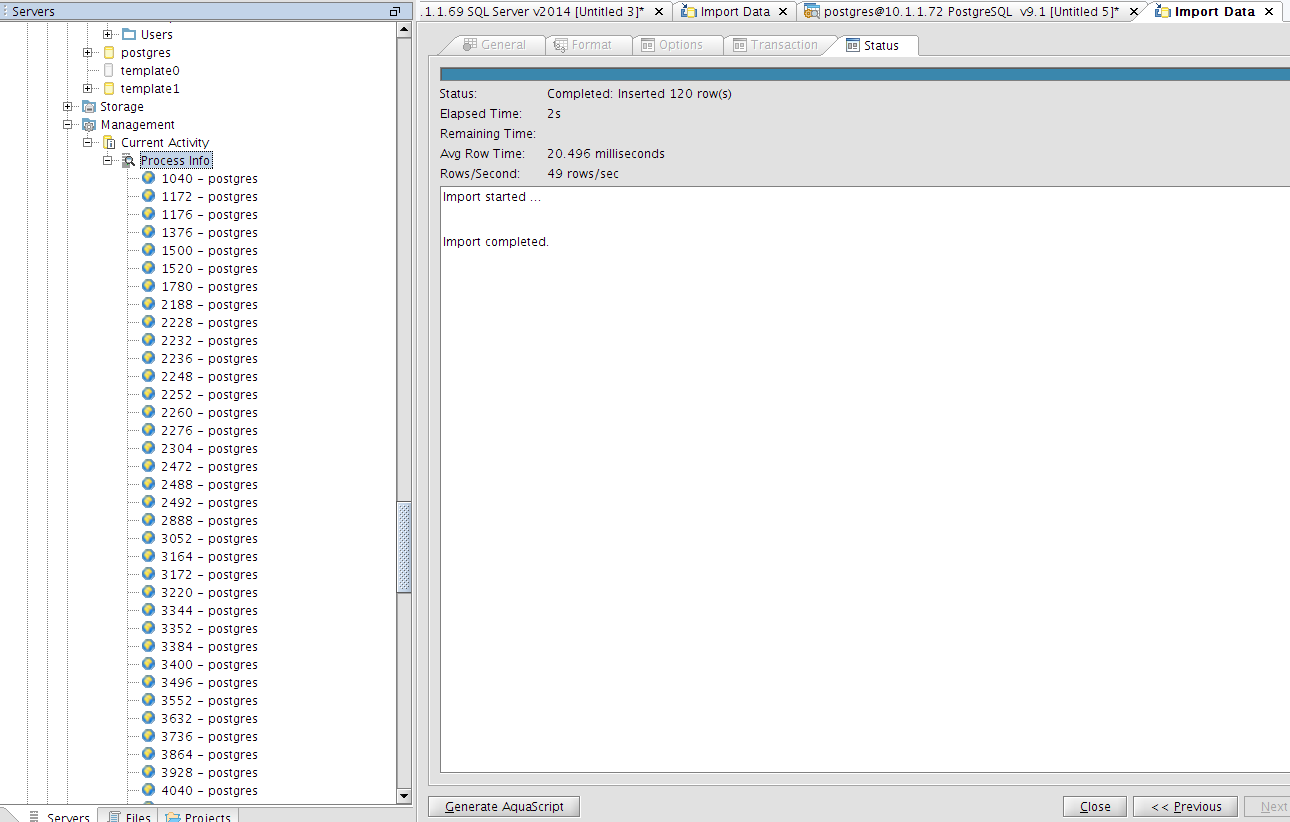The height and width of the screenshot is (822, 1290).
Task: Expand the Storage node
Action: coord(68,106)
